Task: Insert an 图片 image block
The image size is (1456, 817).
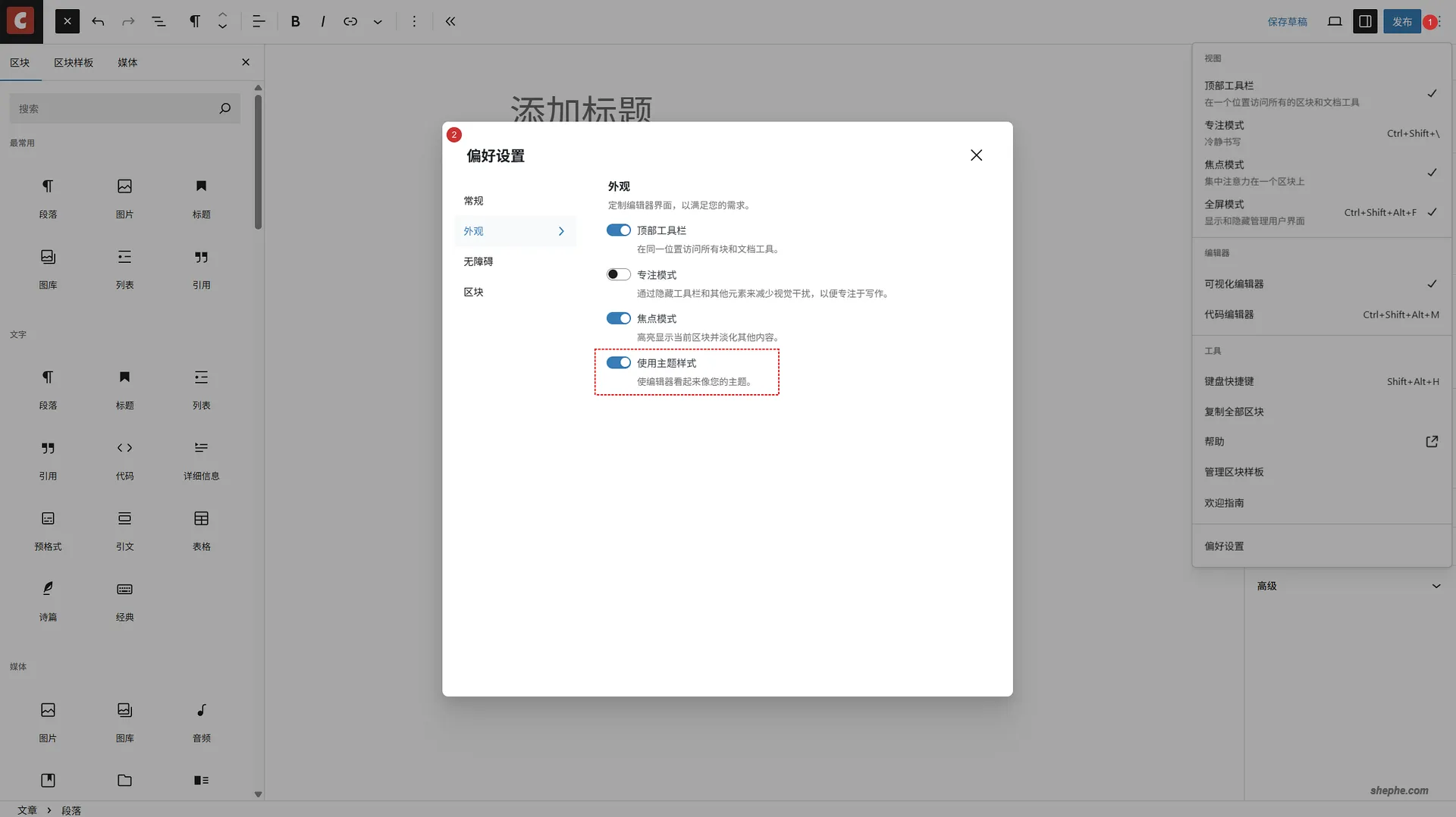Action: click(125, 186)
